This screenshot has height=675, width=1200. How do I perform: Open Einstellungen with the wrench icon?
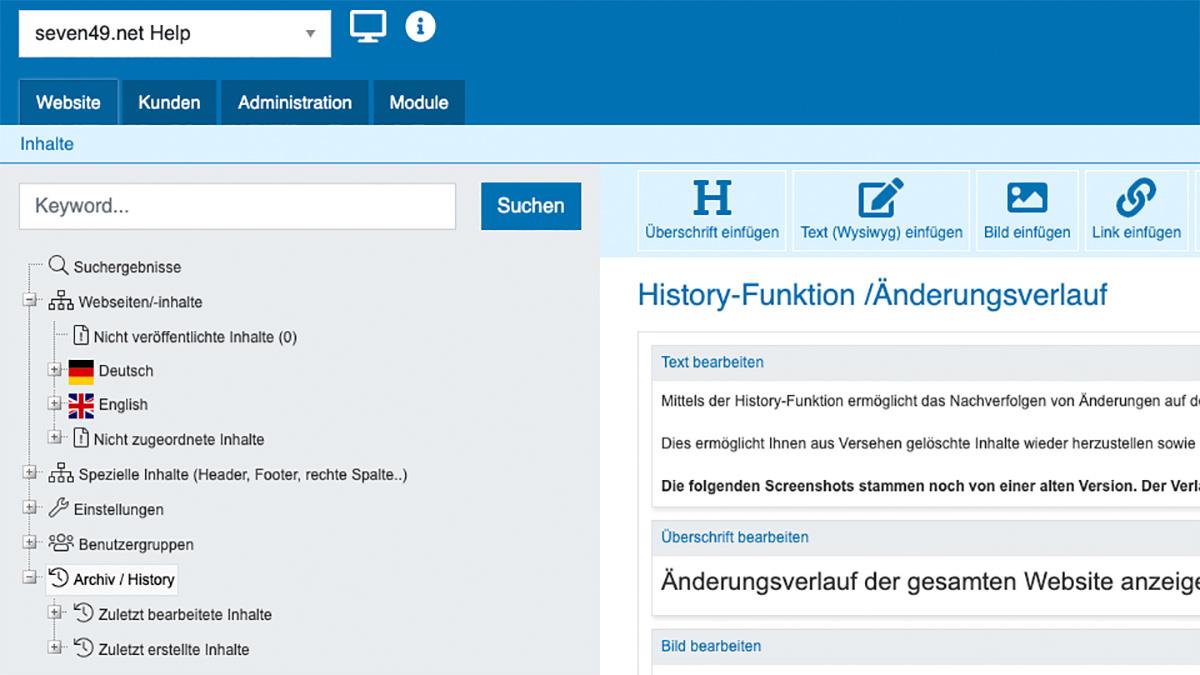pos(118,509)
